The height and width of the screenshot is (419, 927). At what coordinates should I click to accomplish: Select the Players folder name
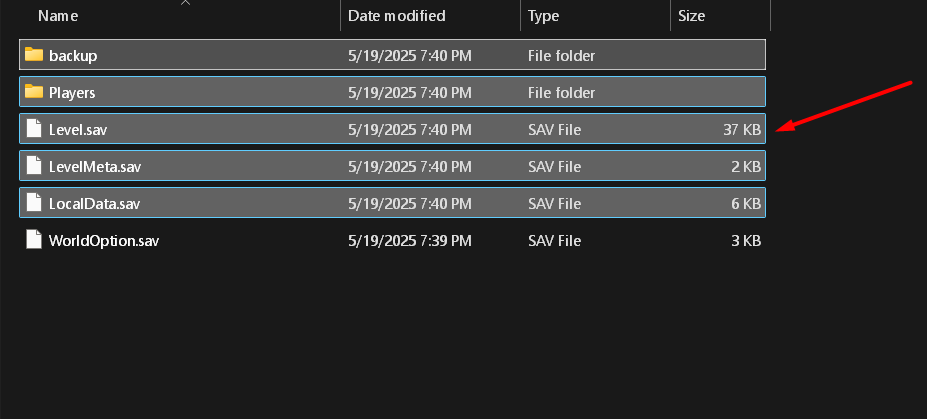(72, 92)
